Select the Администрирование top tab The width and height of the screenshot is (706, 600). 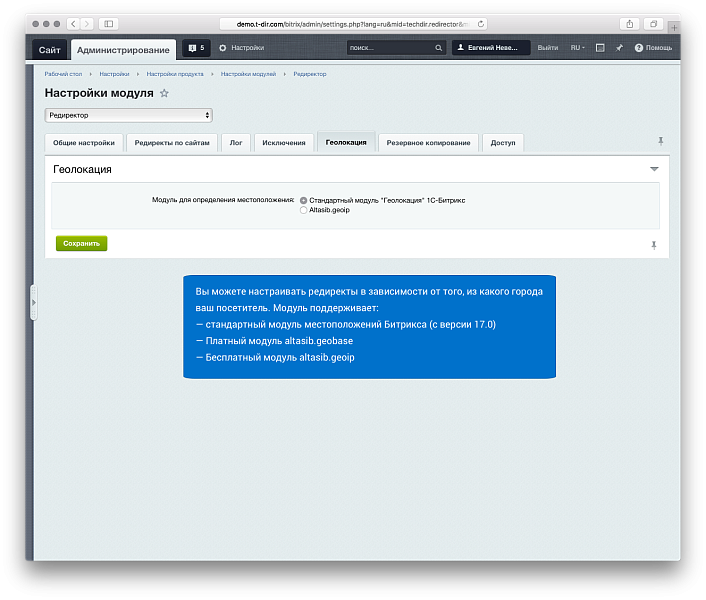(x=123, y=50)
